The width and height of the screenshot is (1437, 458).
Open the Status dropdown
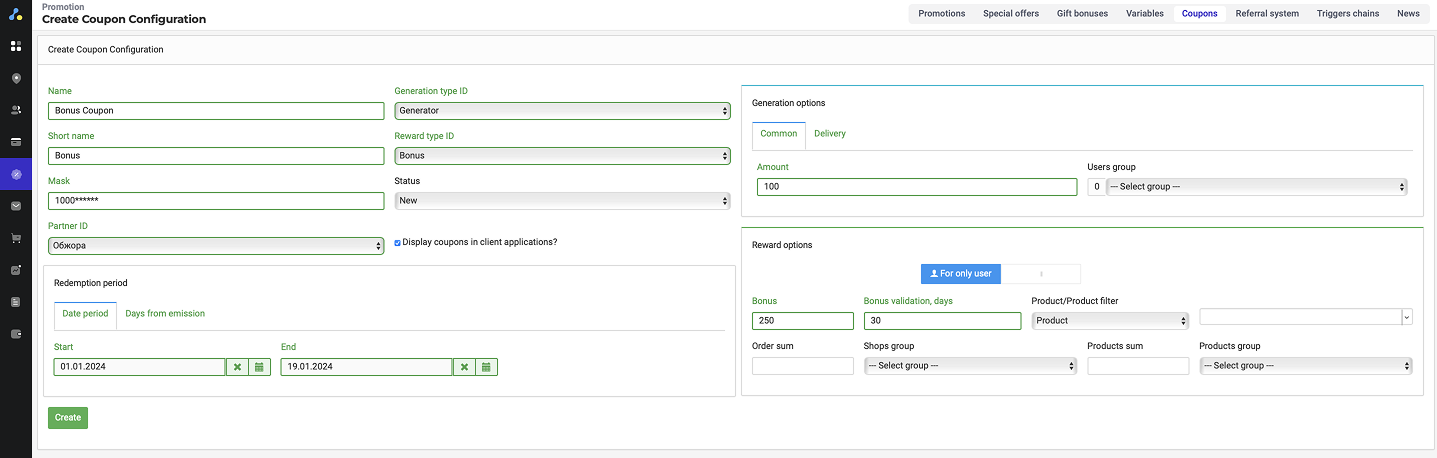click(x=562, y=201)
